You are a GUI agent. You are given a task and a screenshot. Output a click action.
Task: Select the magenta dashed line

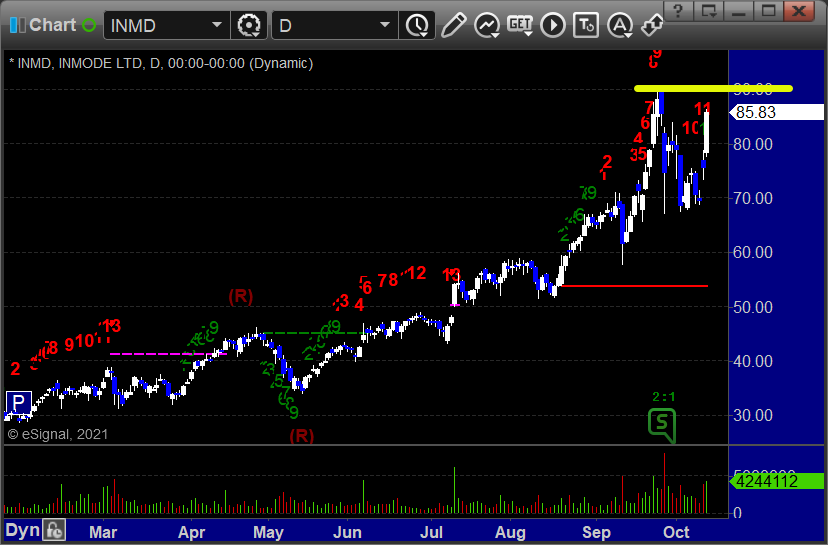(x=168, y=354)
